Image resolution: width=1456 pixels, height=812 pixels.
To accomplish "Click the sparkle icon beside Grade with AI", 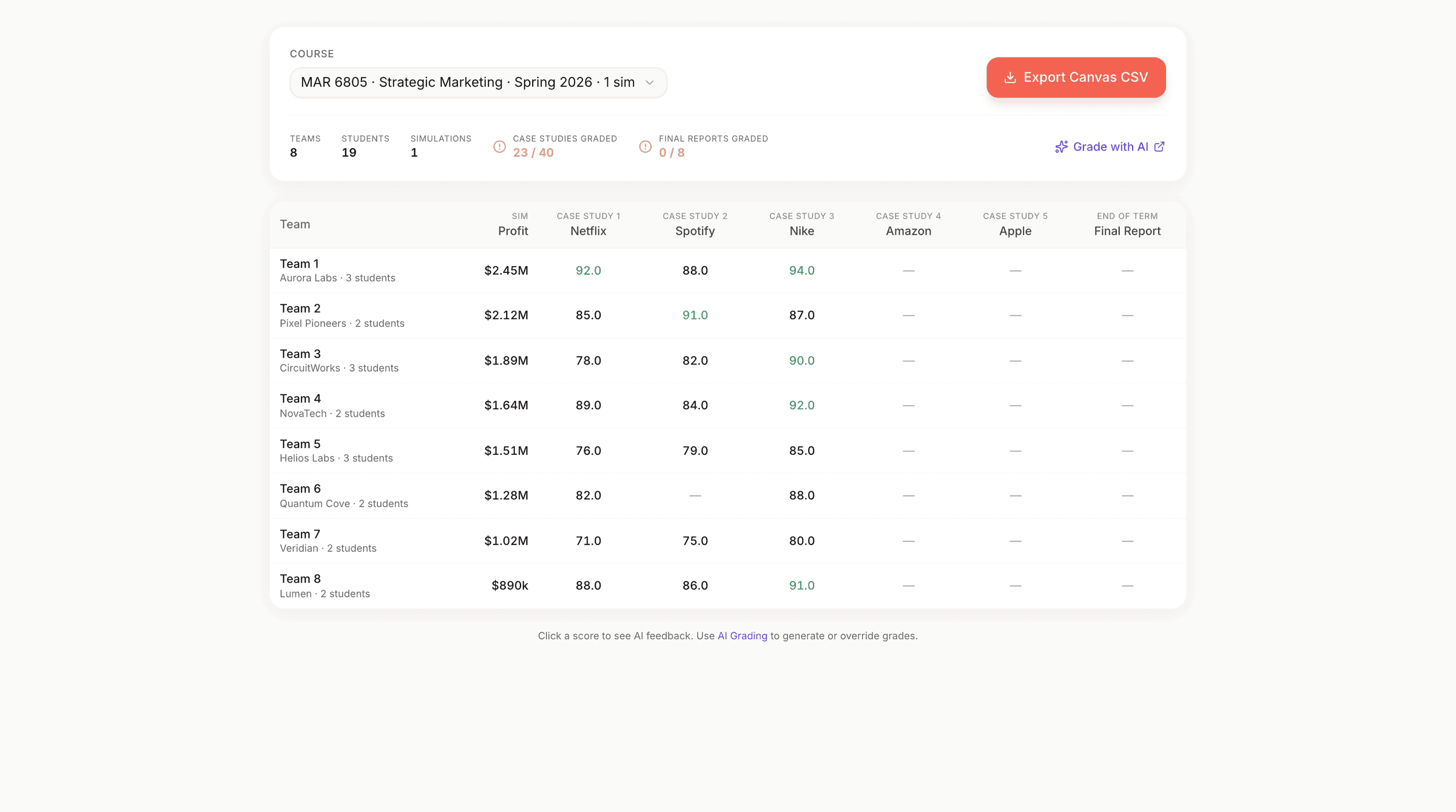I will pyautogui.click(x=1061, y=147).
